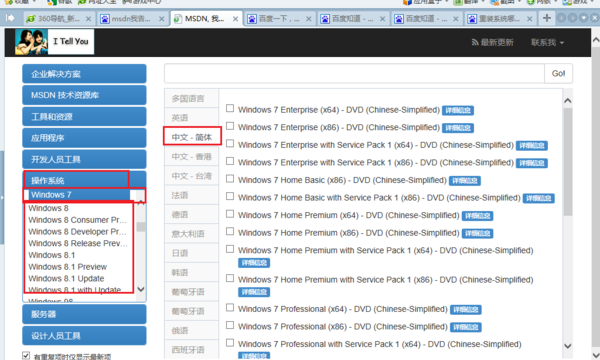Tick Enterprise with Service Pack 1 (x64) checkbox
The width and height of the screenshot is (600, 360).
point(230,143)
